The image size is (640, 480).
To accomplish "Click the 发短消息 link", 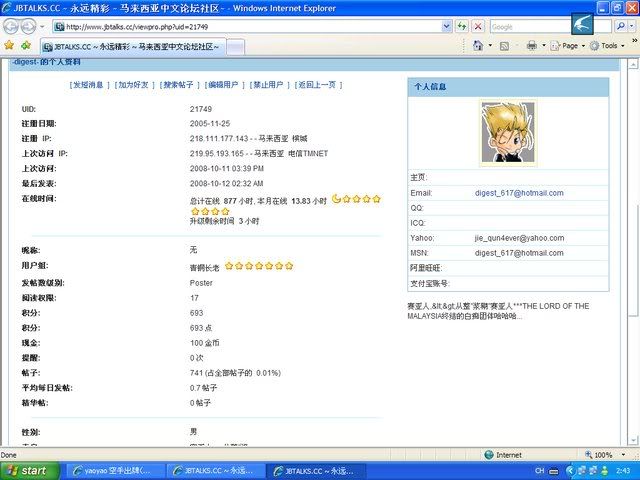I will pyautogui.click(x=88, y=85).
